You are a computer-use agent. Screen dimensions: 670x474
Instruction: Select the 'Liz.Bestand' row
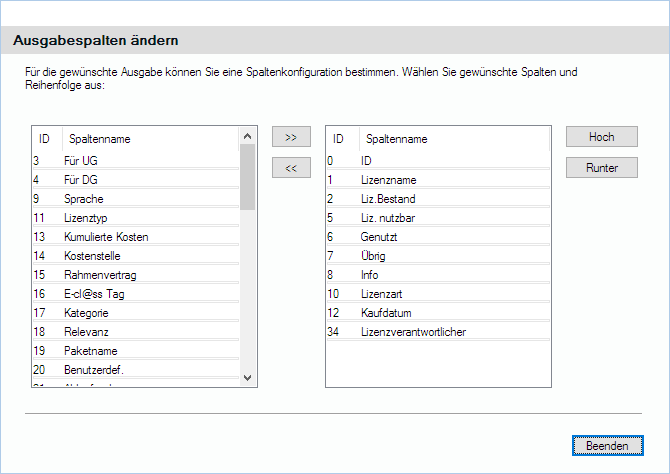(438, 199)
